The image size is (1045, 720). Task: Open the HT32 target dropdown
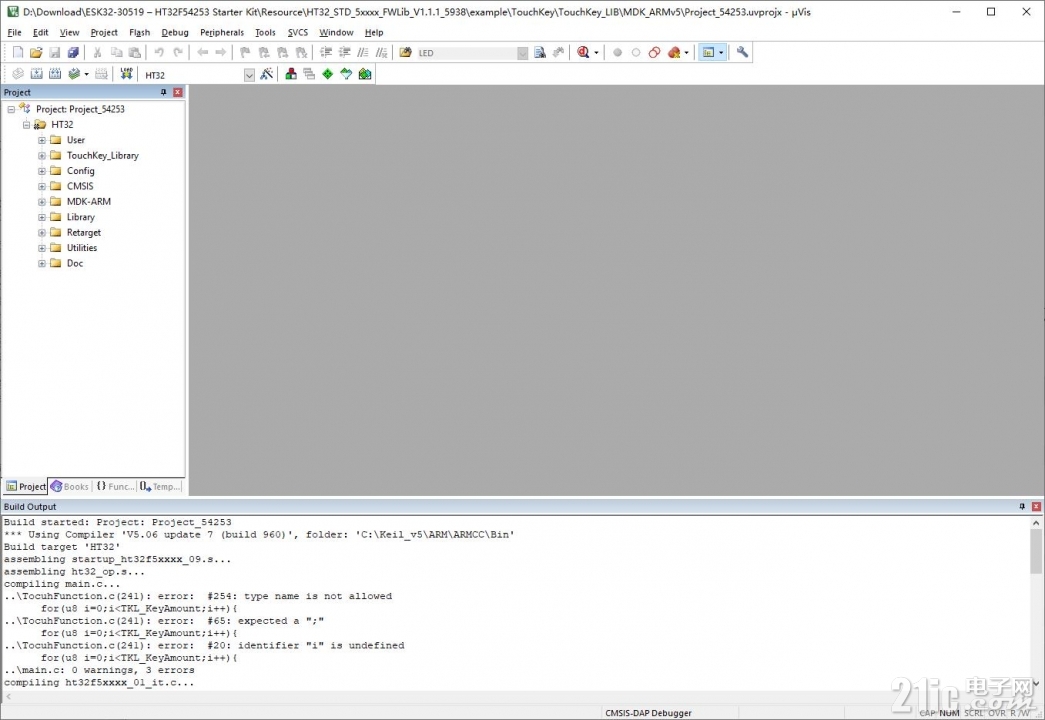[x=249, y=75]
